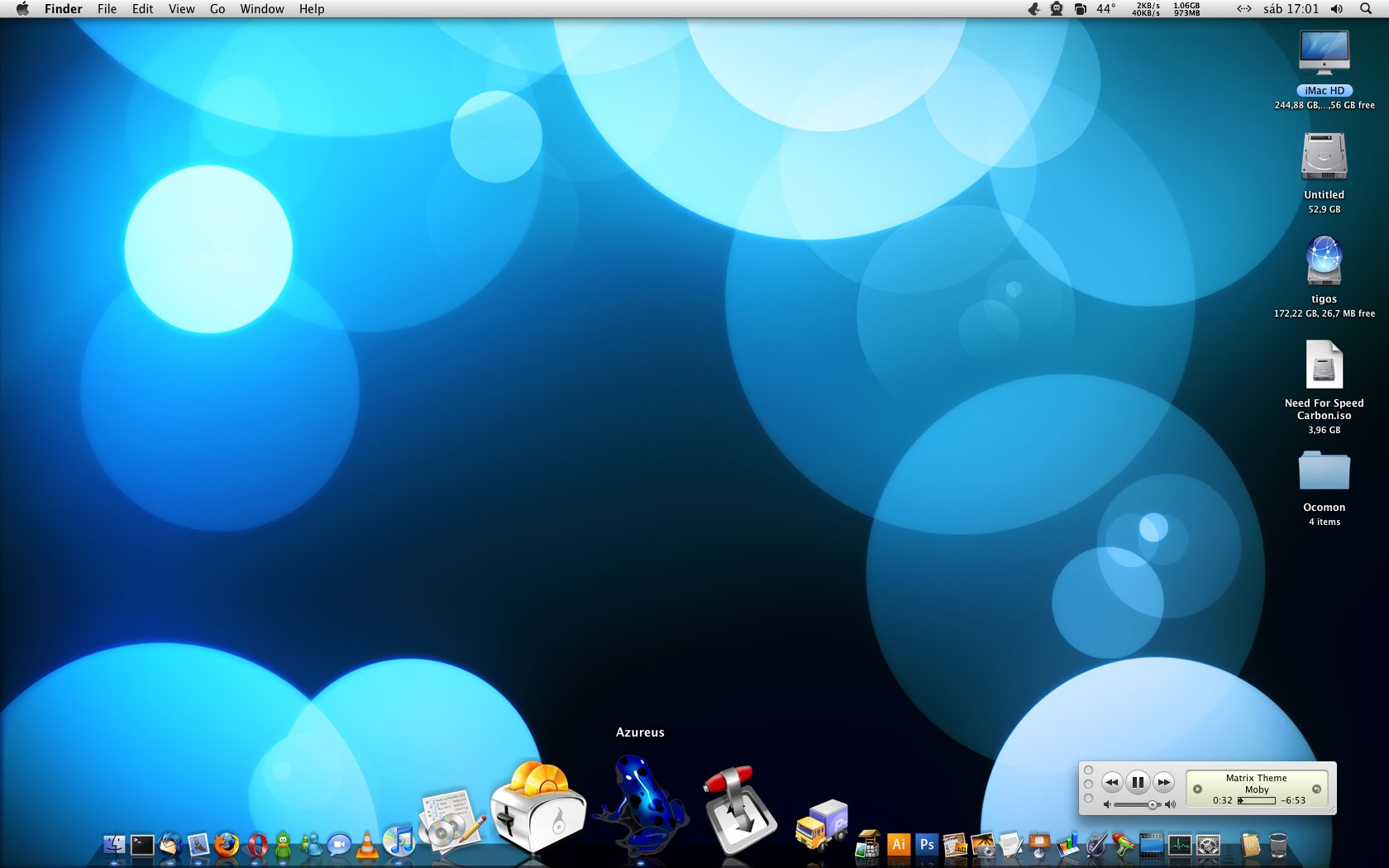Image resolution: width=1389 pixels, height=868 pixels.
Task: Open the wishing well app icon
Action: pos(868,845)
